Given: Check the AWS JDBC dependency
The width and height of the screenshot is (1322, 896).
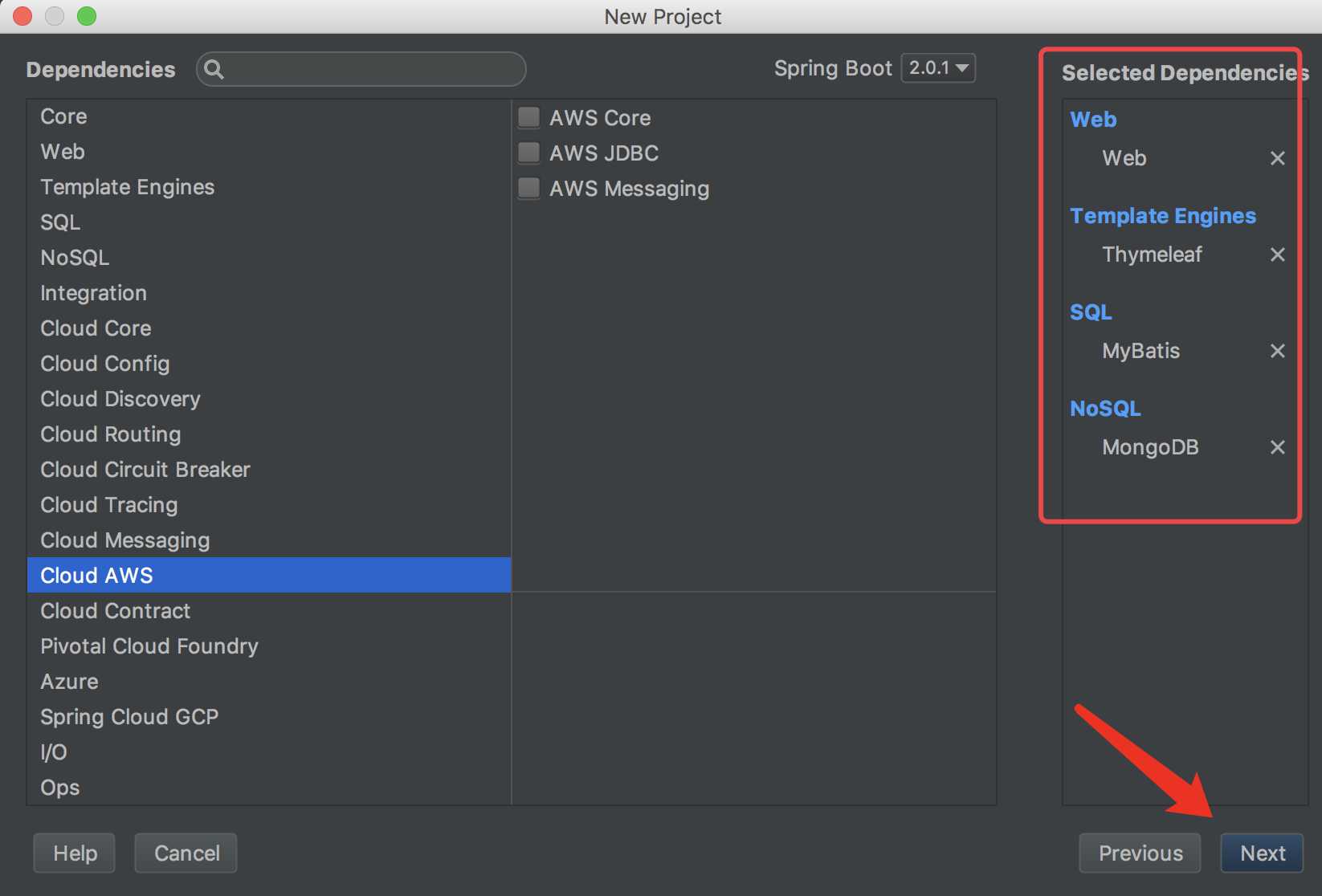Looking at the screenshot, I should (x=528, y=153).
